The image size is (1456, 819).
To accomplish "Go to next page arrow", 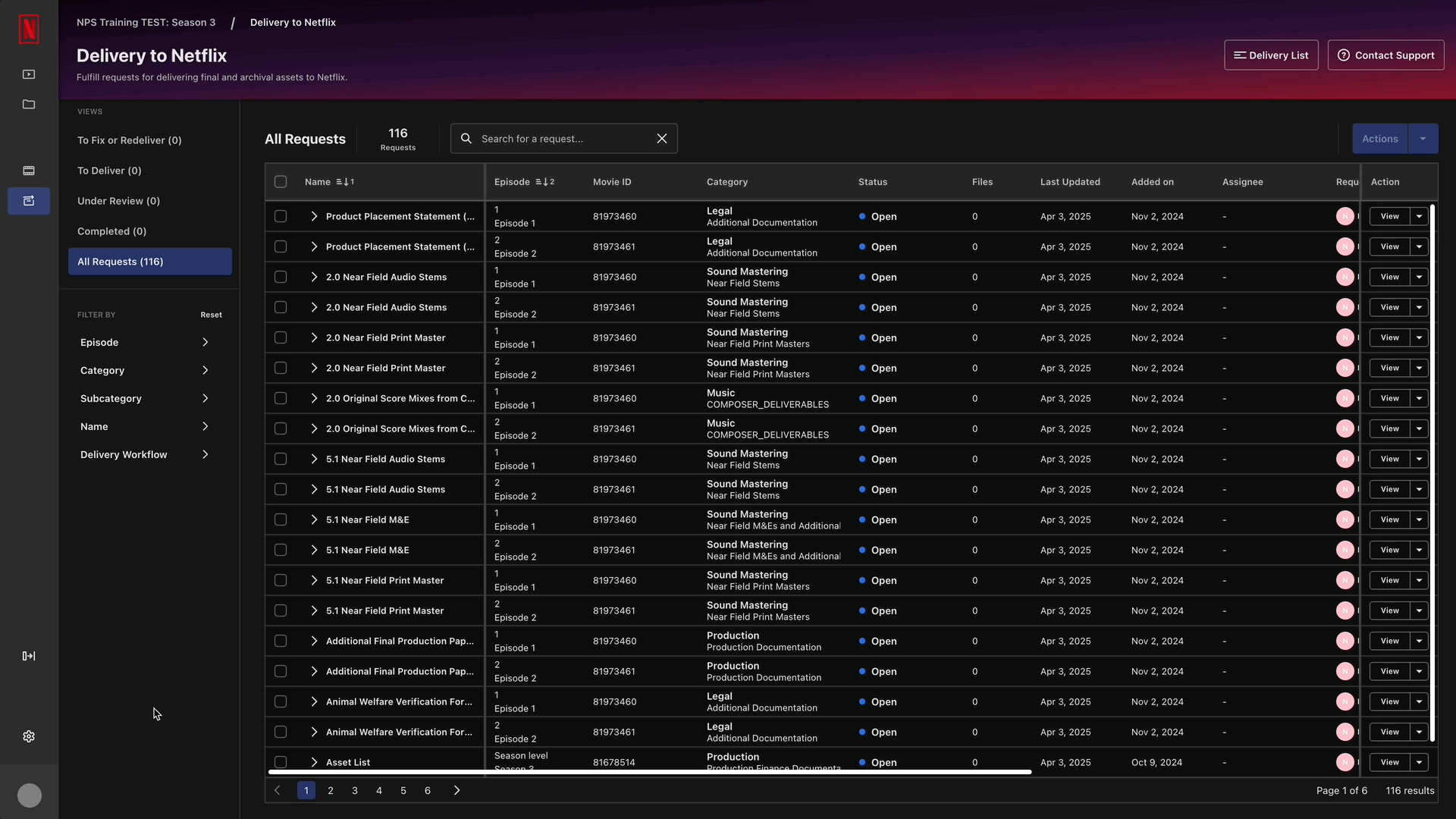I will pos(457,790).
